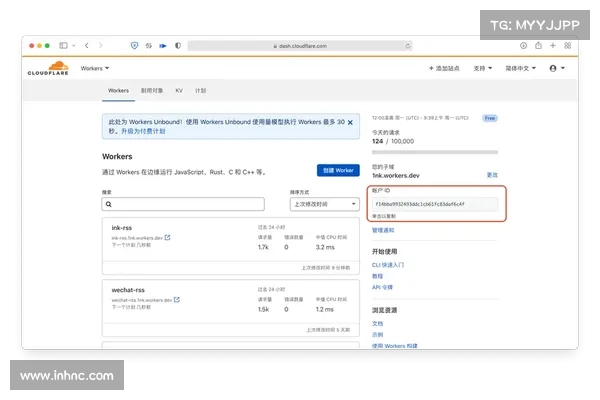Click the Safari share icon

click(537, 45)
